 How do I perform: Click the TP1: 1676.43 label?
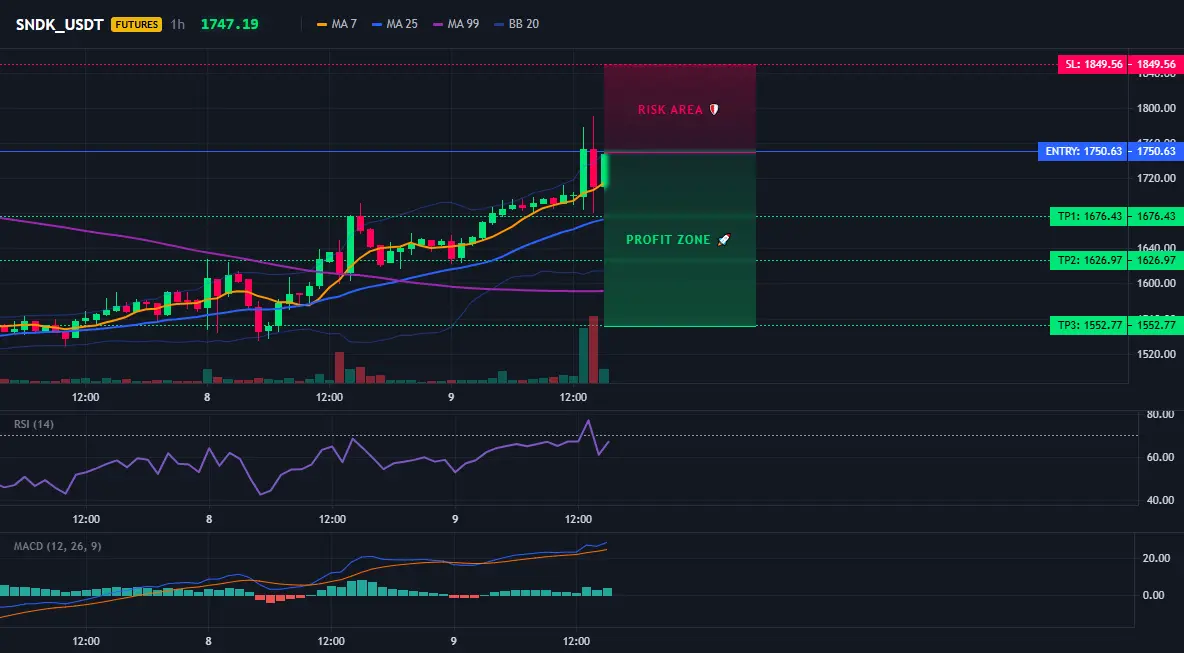[1088, 217]
